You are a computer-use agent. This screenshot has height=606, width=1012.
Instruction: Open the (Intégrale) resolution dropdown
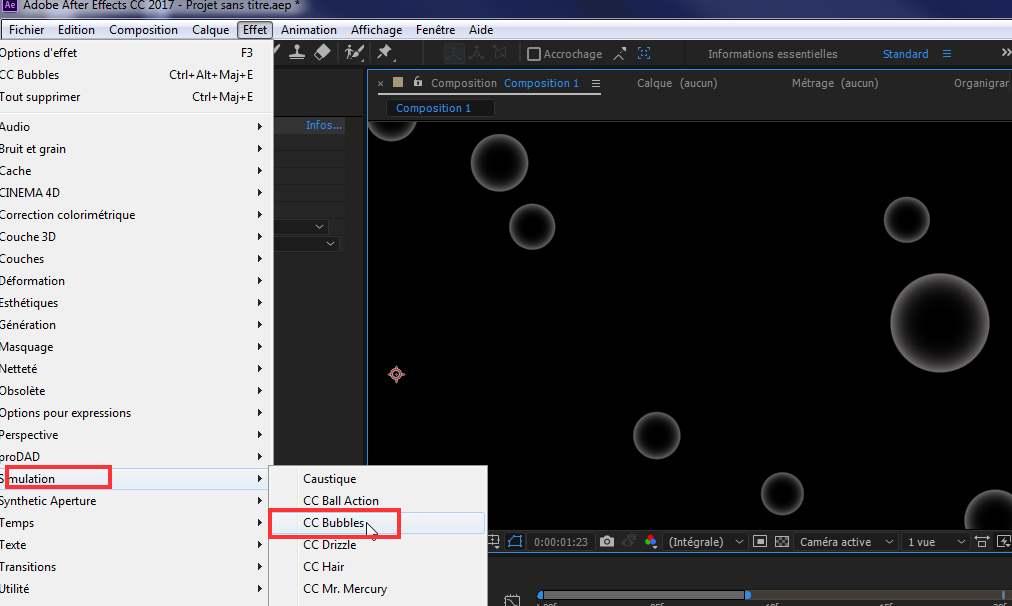[x=705, y=542]
